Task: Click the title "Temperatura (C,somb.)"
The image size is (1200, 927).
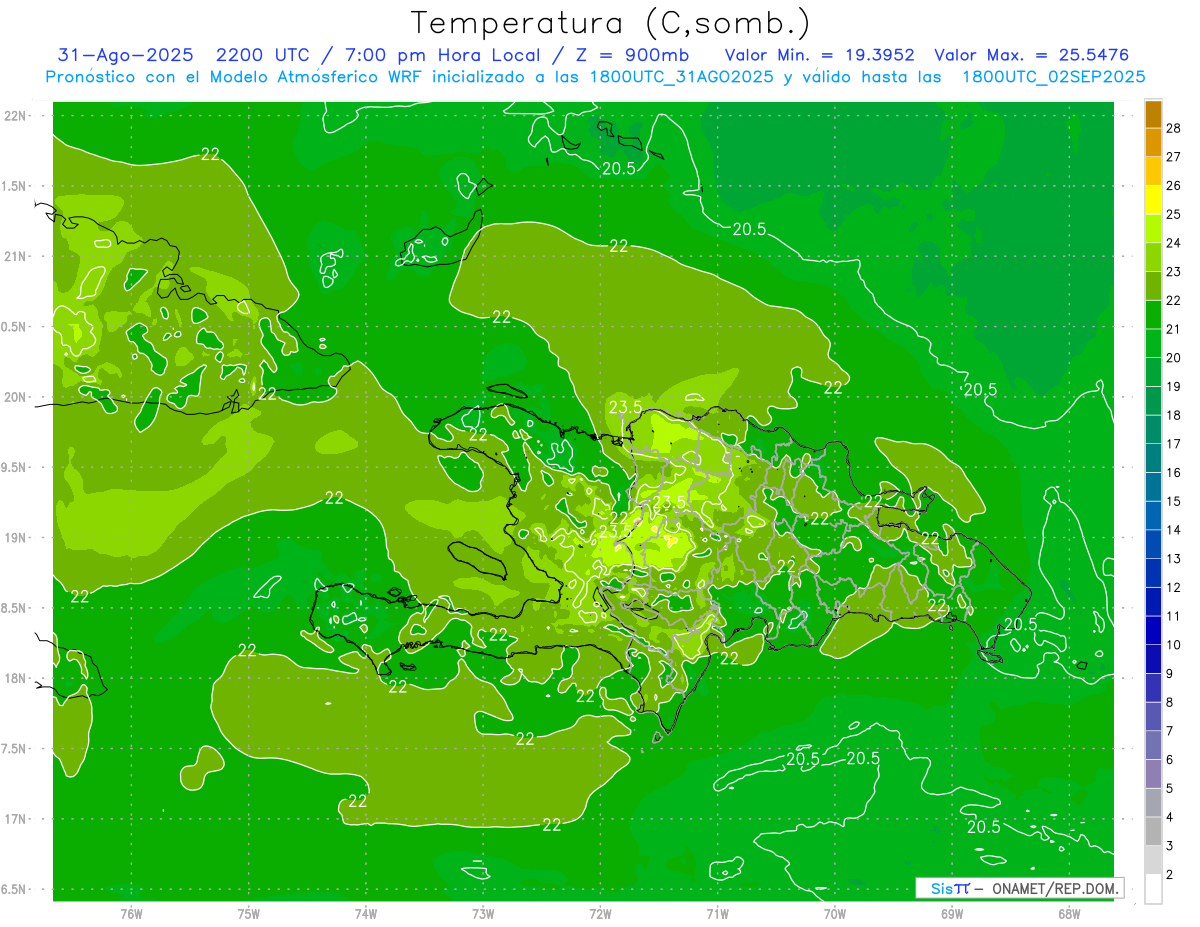Action: pyautogui.click(x=610, y=24)
